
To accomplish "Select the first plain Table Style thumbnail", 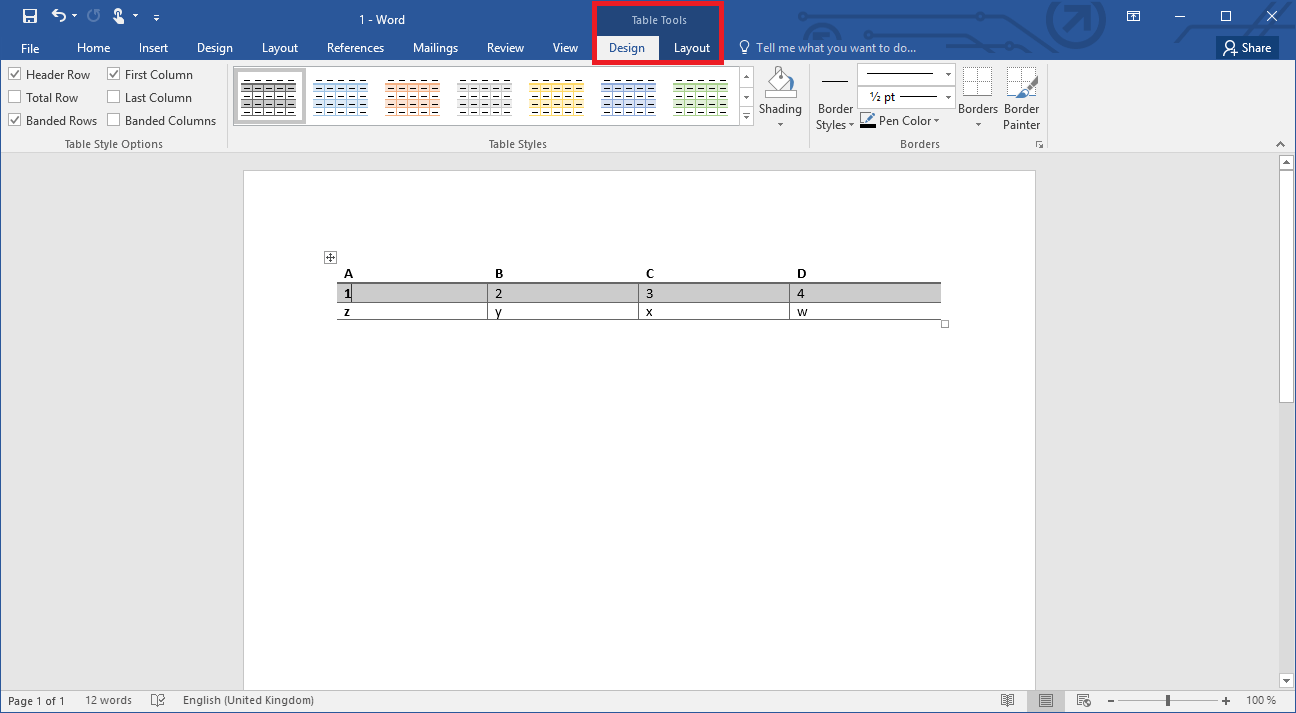I will pyautogui.click(x=269, y=95).
